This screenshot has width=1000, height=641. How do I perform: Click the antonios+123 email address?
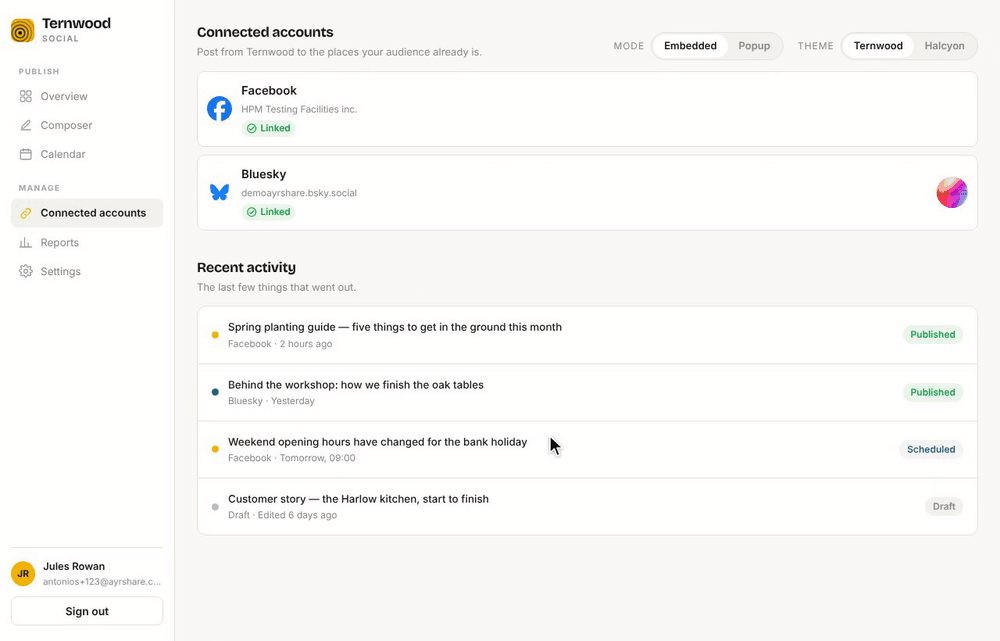102,582
